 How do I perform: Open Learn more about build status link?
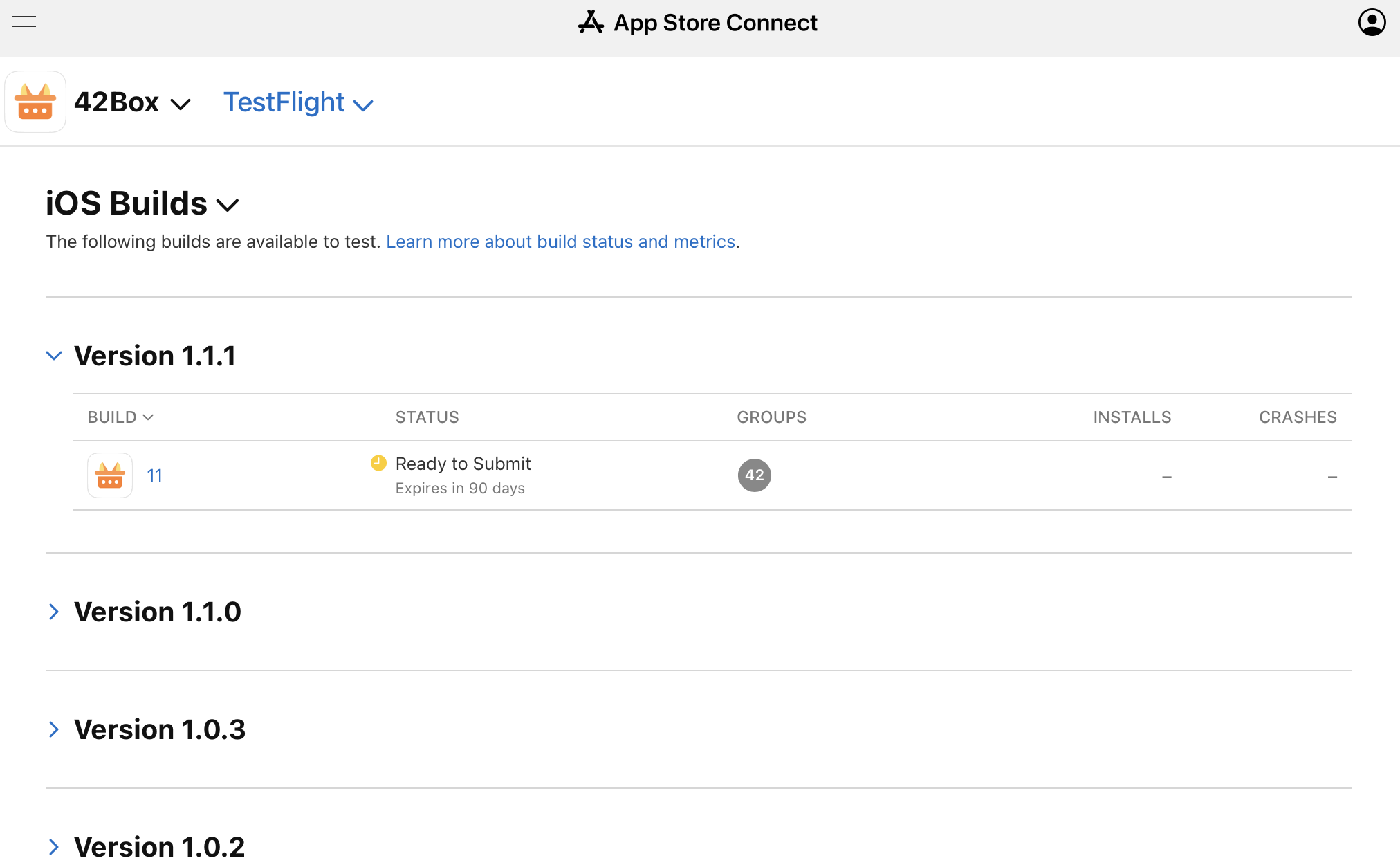560,242
